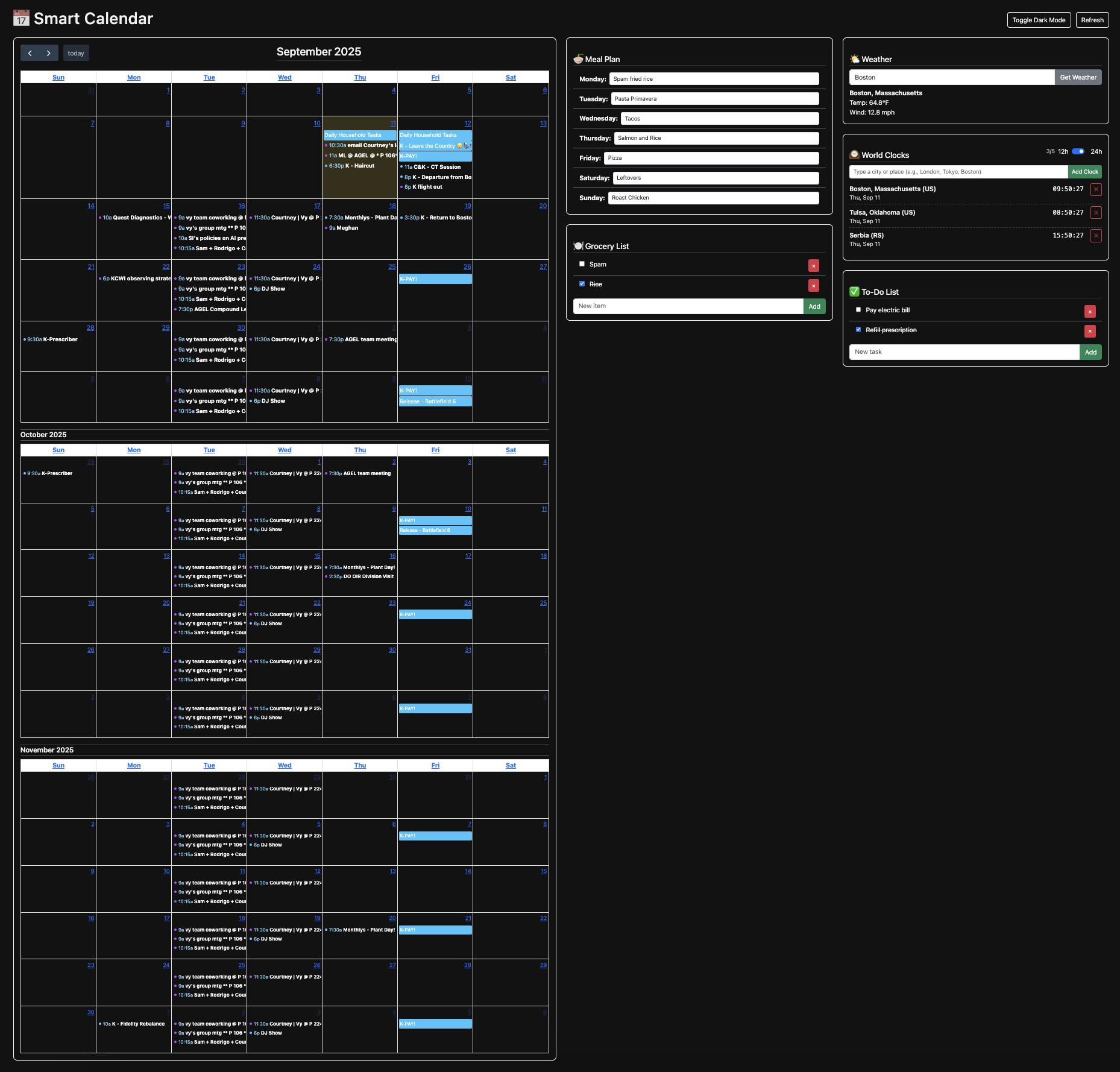Delete the Pay electric bill task
The width and height of the screenshot is (1120, 1072).
pyautogui.click(x=1089, y=312)
